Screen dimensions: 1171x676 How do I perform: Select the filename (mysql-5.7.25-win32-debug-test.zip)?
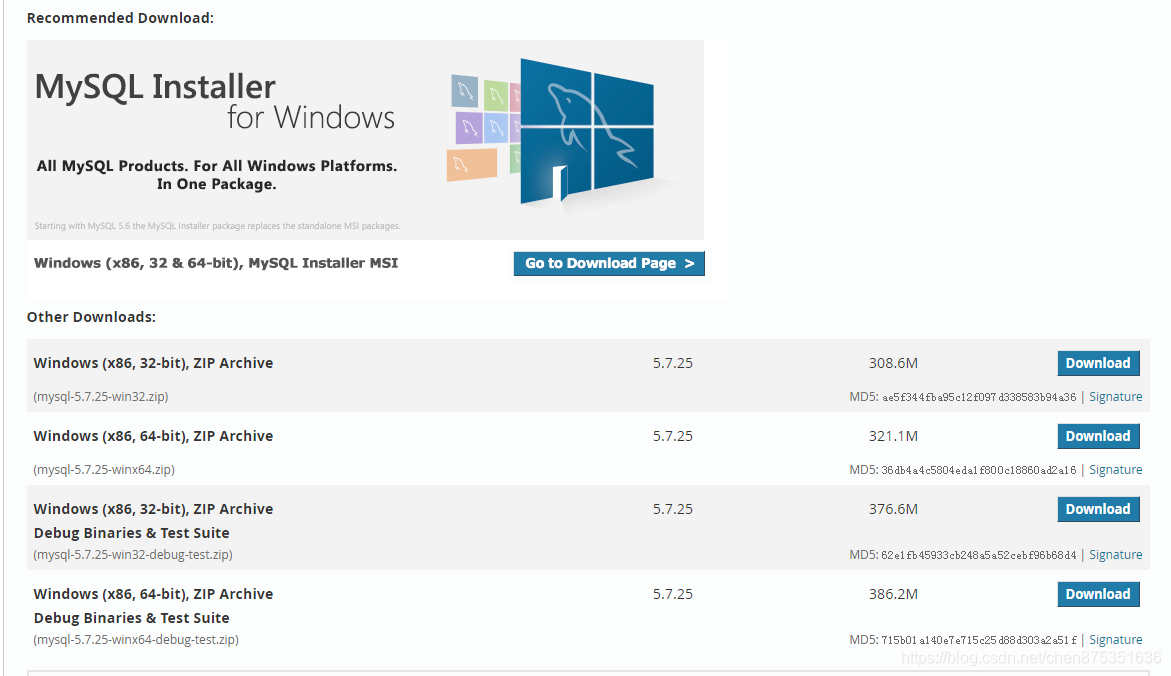[x=133, y=555]
